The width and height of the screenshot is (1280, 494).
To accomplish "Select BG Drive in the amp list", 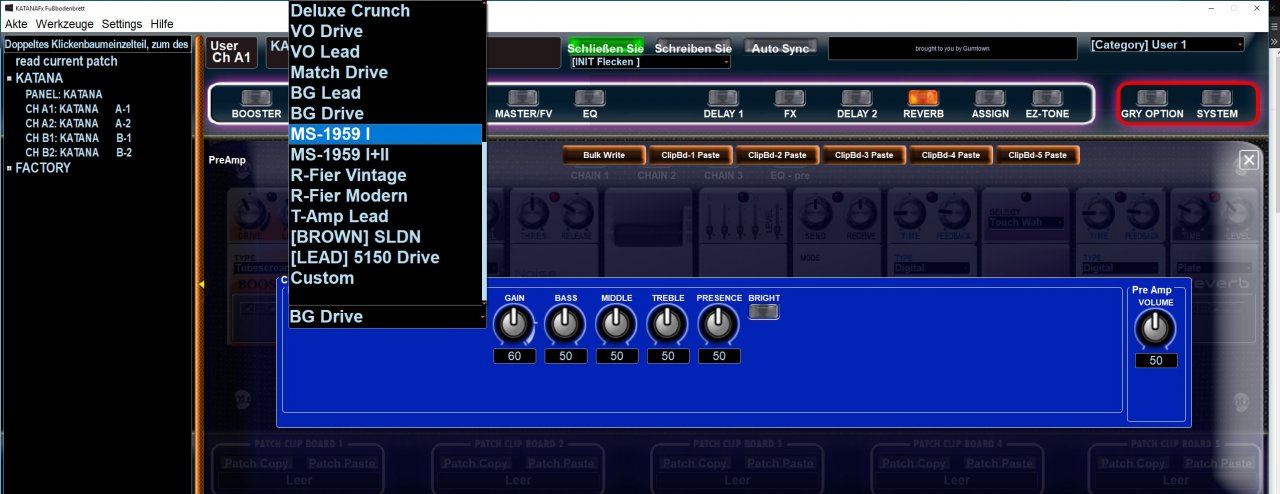I will click(x=384, y=113).
